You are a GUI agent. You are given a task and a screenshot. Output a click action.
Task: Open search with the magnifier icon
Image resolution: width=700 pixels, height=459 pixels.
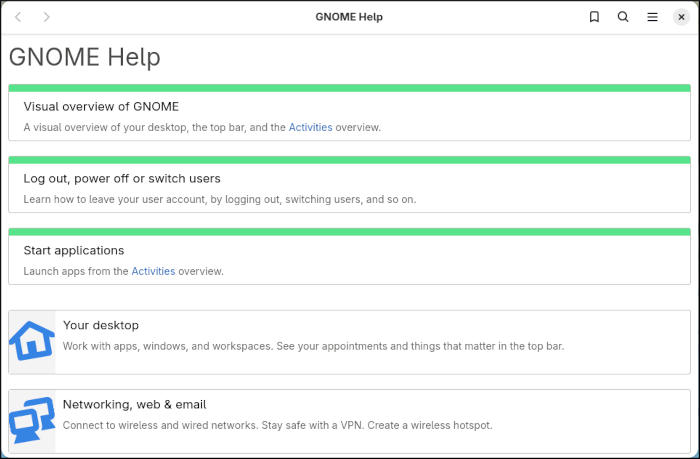click(623, 17)
